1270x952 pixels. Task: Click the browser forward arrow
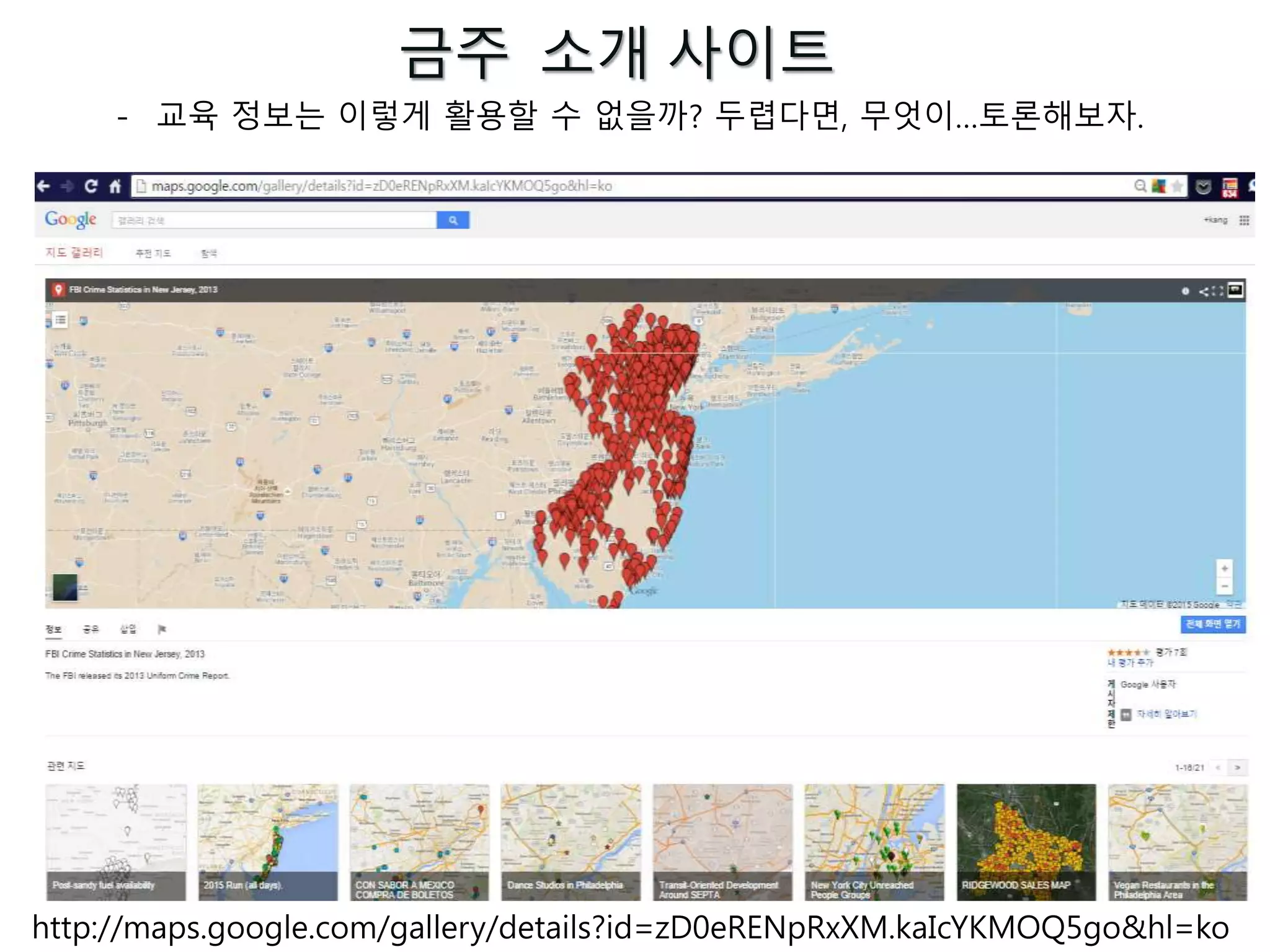67,186
